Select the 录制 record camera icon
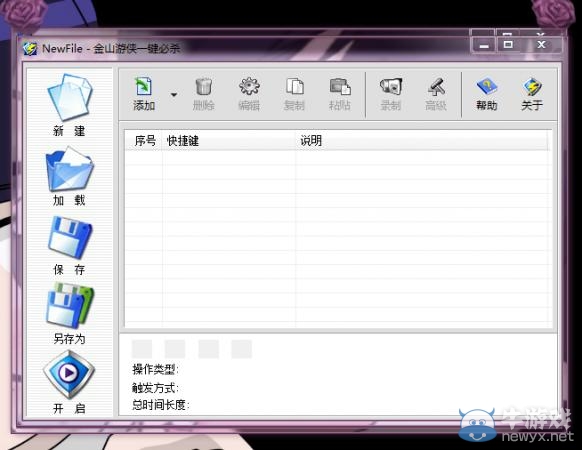This screenshot has height=450, width=582. coord(391,86)
